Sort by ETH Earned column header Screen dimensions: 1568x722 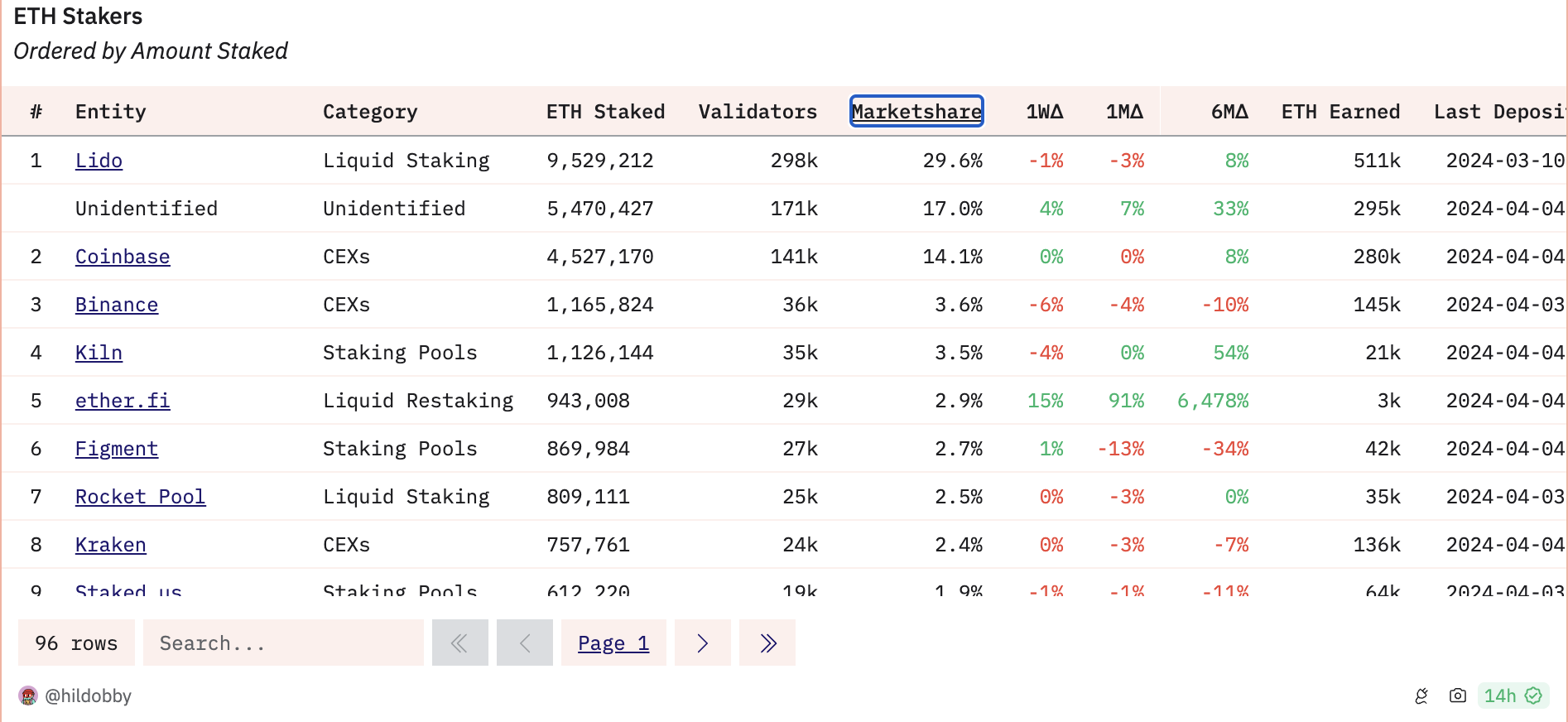(1340, 112)
